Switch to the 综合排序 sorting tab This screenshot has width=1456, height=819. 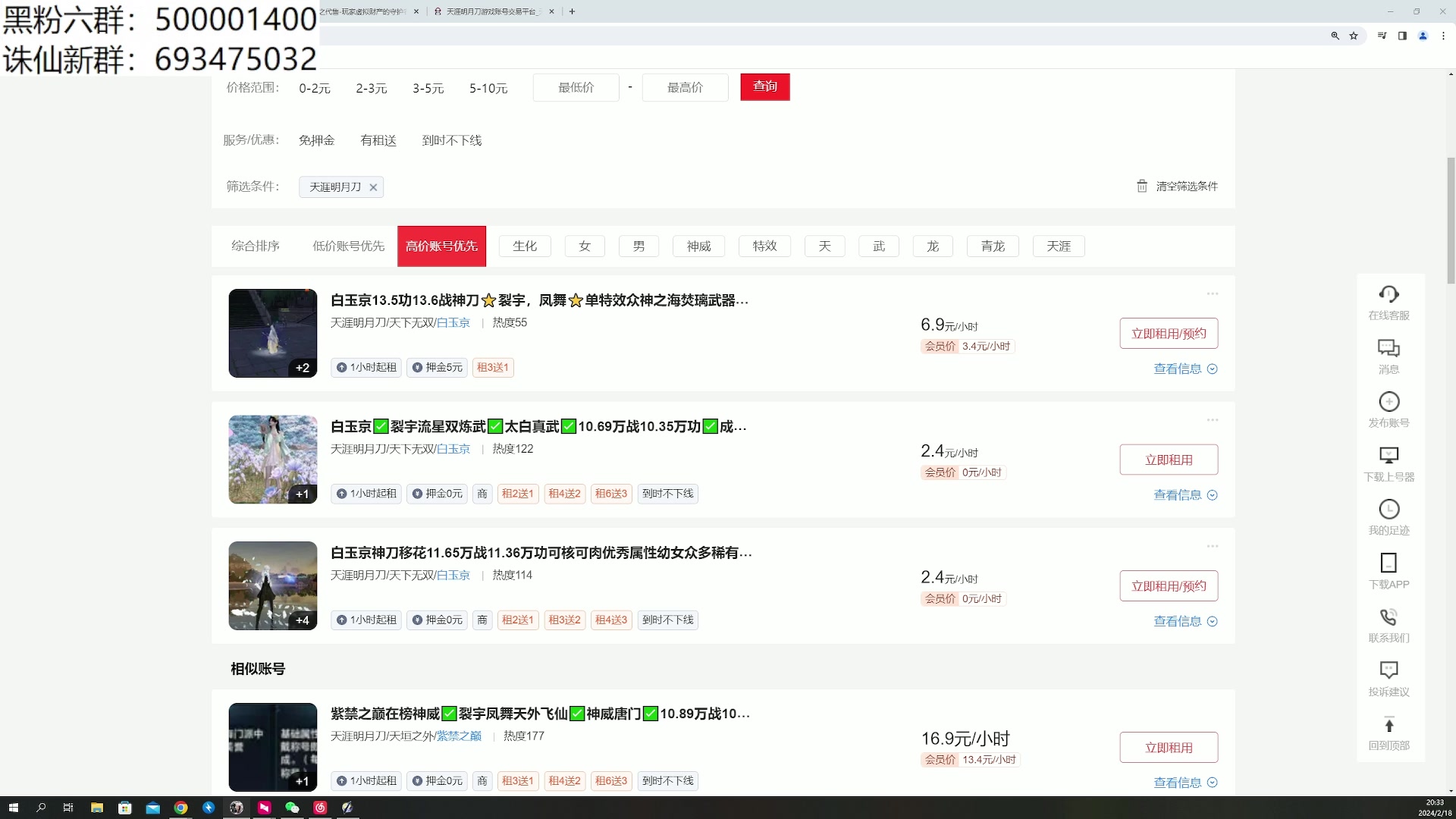click(x=255, y=246)
